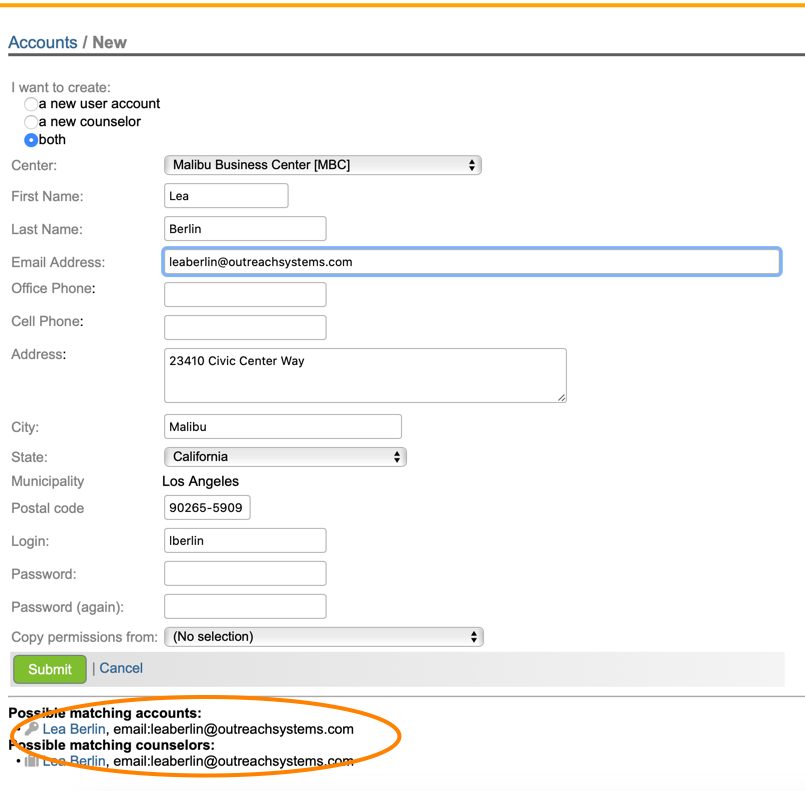Expand the State dropdown showing California

285,457
